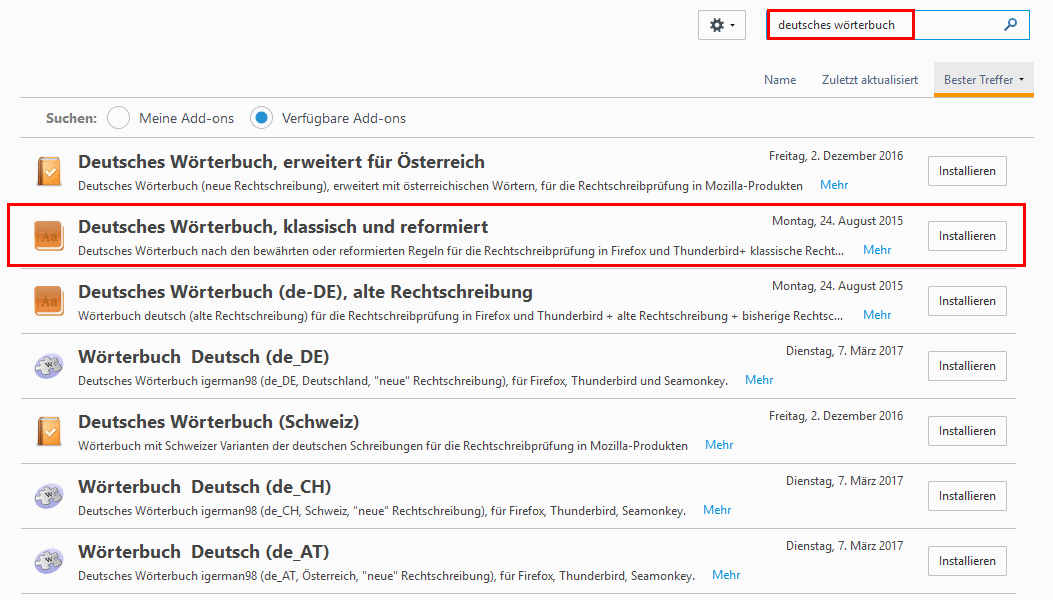Click the erweitert für Österreich dictionary icon
Screen dimensions: 1053x600
pos(49,171)
